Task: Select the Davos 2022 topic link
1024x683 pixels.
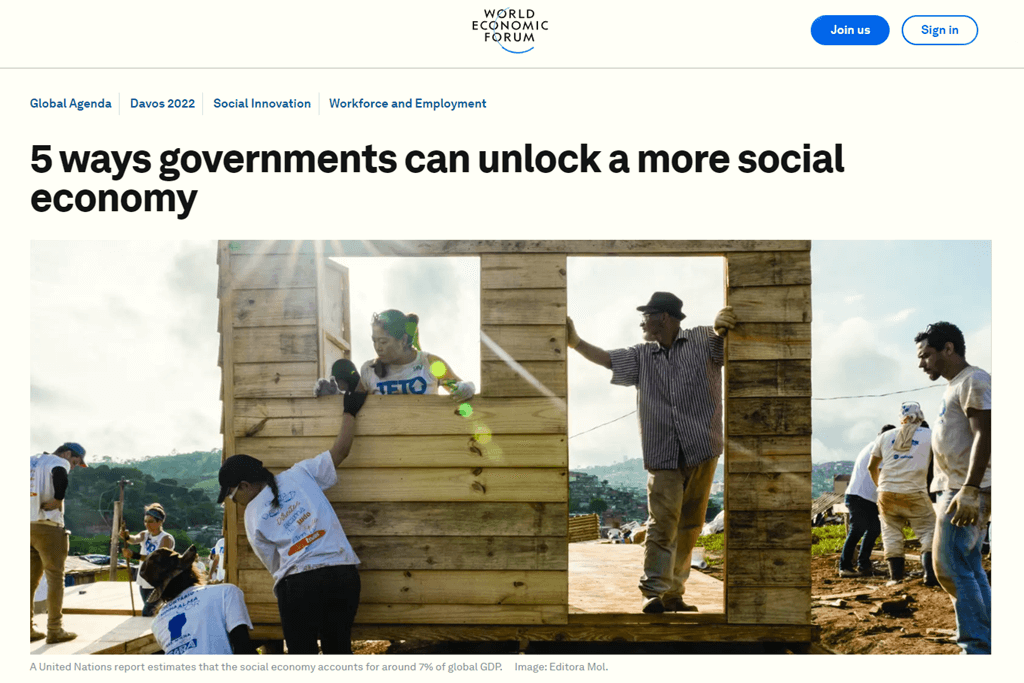Action: (163, 103)
